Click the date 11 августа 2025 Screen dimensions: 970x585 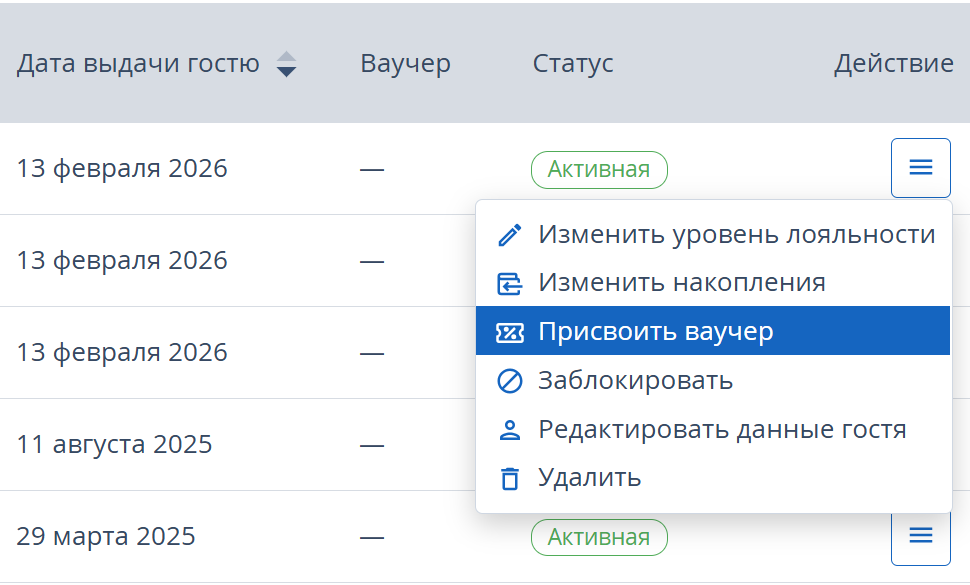[x=114, y=445]
